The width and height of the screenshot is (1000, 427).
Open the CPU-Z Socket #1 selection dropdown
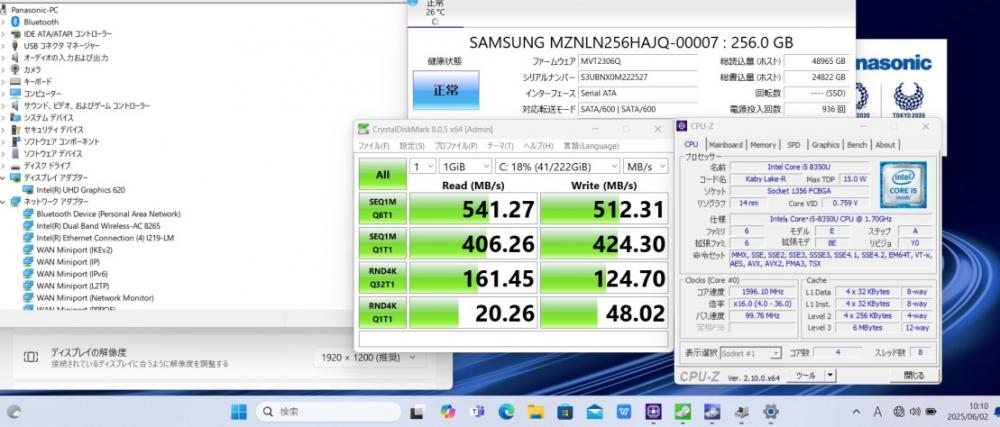coord(750,352)
